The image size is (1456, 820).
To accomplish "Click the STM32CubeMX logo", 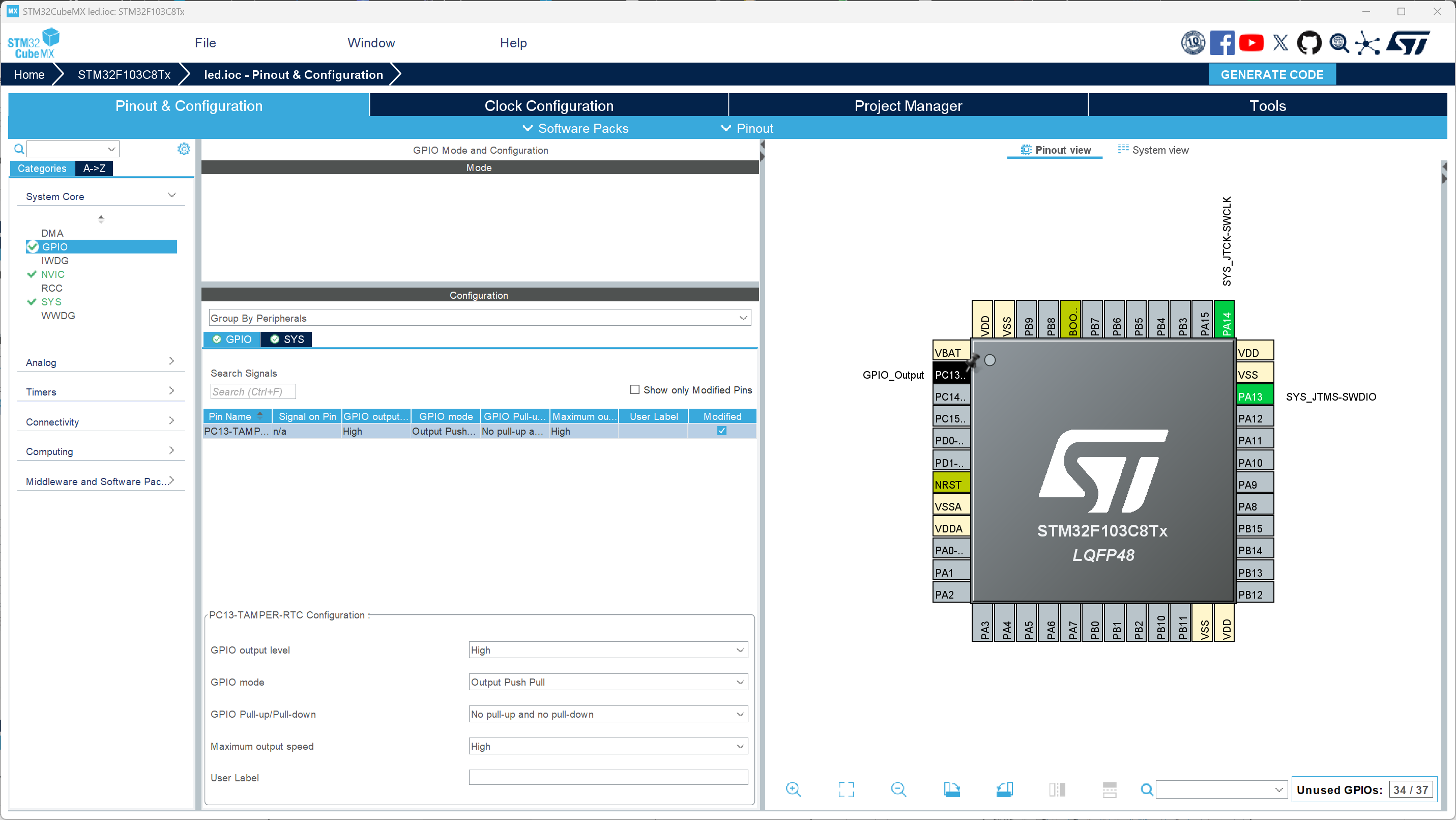I will pos(34,44).
